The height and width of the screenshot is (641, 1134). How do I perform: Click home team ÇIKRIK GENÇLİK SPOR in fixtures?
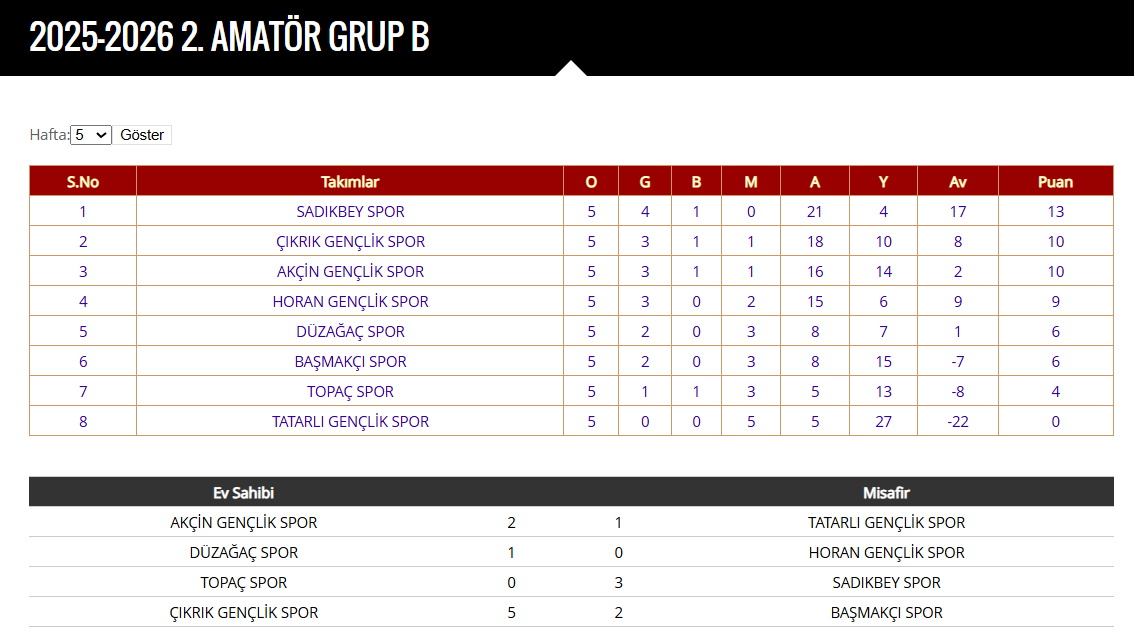click(x=244, y=613)
